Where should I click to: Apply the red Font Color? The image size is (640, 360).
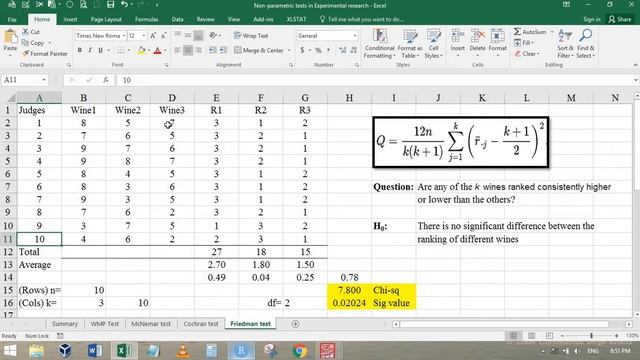pyautogui.click(x=158, y=50)
